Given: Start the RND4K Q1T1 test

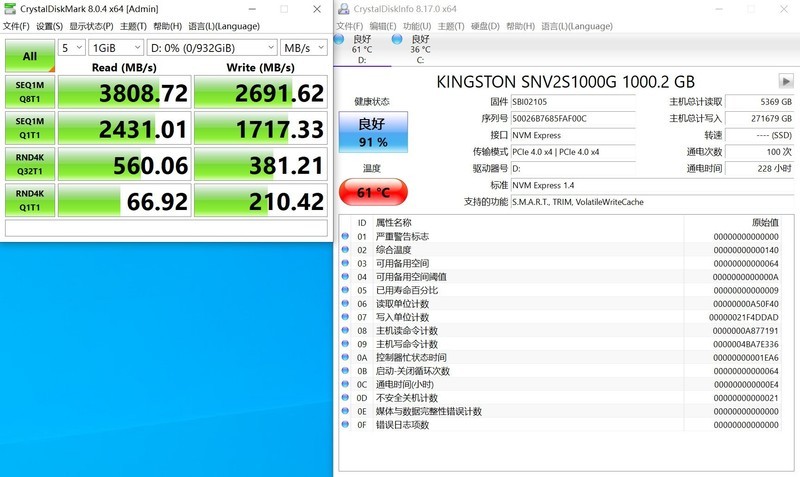Looking at the screenshot, I should 30,200.
